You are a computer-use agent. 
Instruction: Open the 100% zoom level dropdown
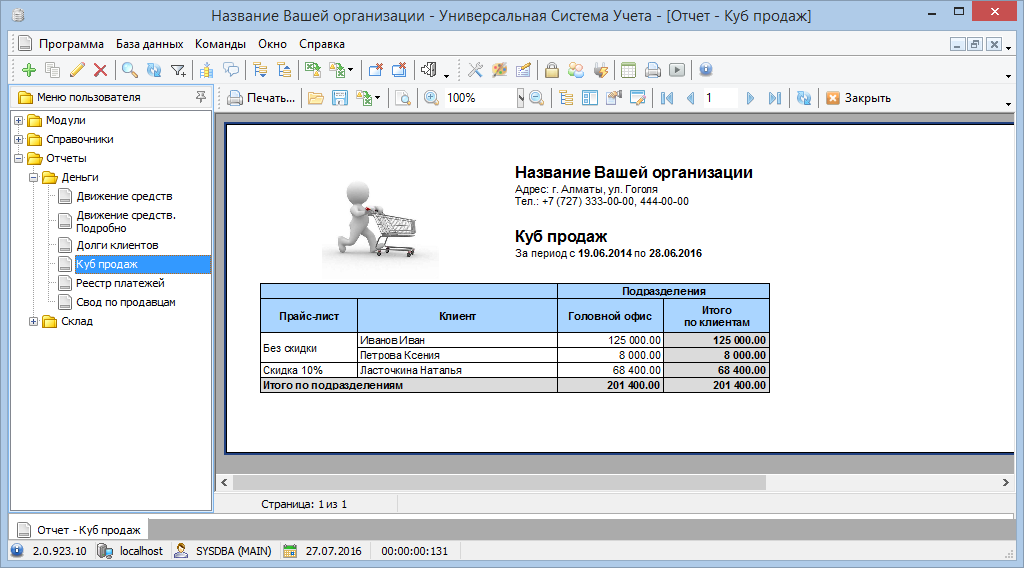click(520, 98)
